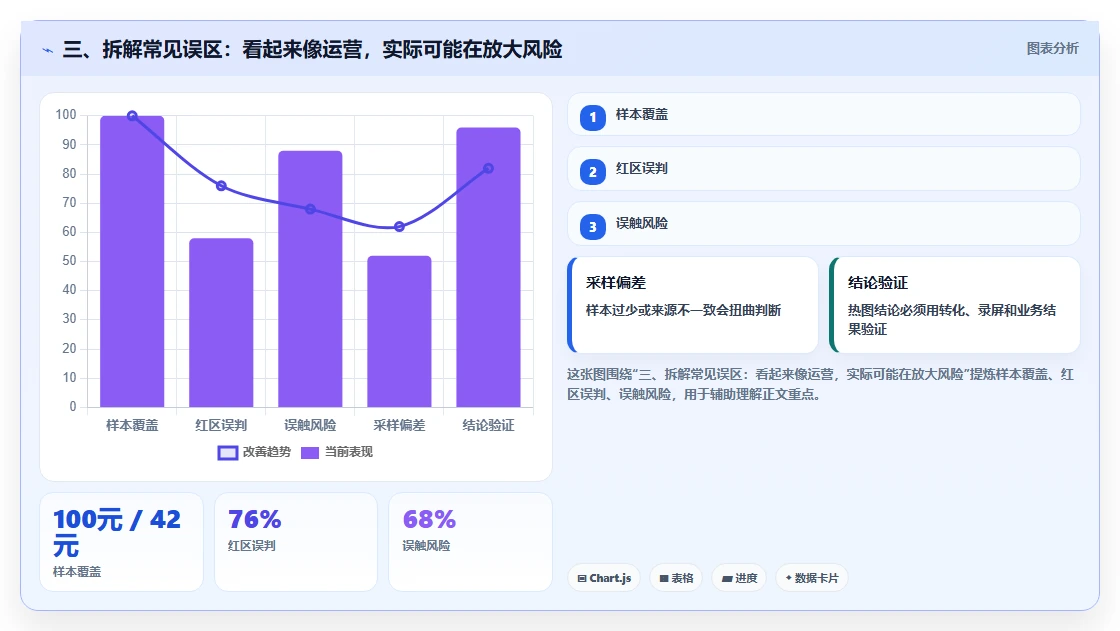This screenshot has width=1120, height=631.
Task: Click the icon in the 表格 tag
Action: [664, 579]
